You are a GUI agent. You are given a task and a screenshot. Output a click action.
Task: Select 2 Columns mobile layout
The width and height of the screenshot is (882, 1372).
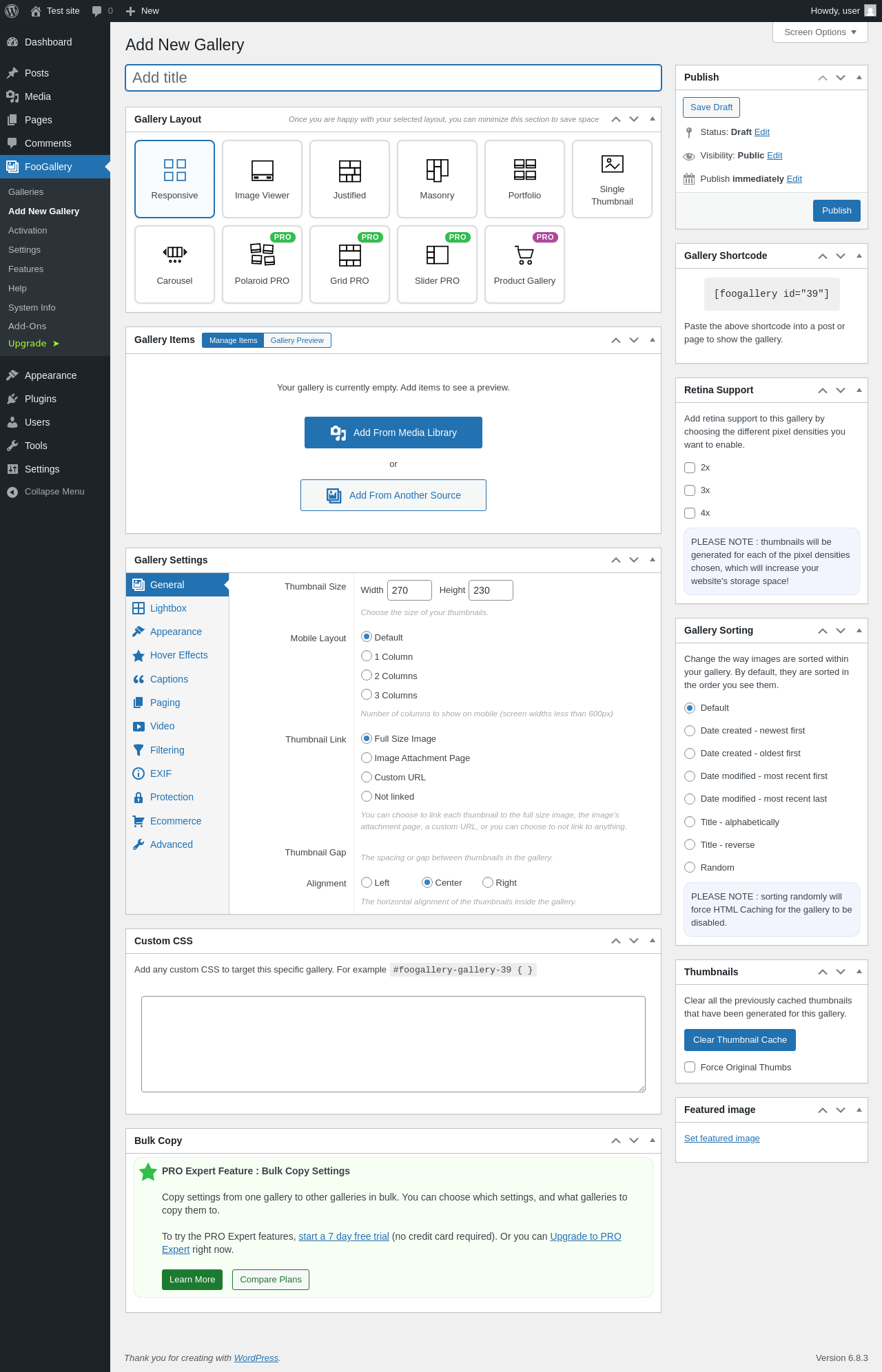pyautogui.click(x=367, y=676)
